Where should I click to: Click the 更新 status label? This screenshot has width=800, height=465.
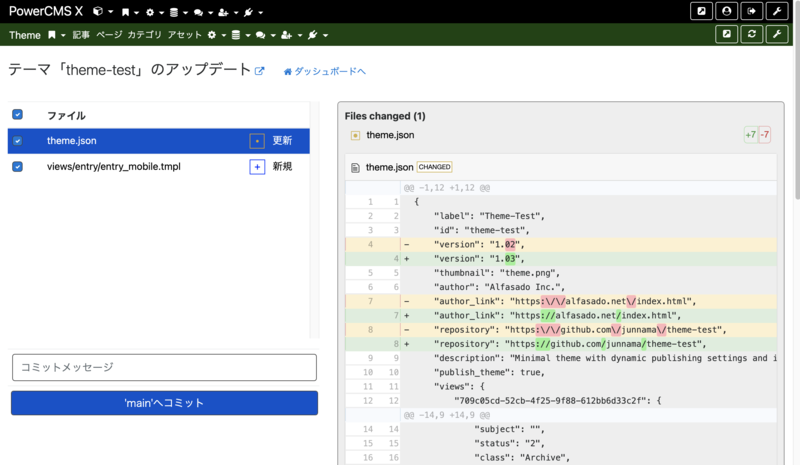[x=282, y=141]
